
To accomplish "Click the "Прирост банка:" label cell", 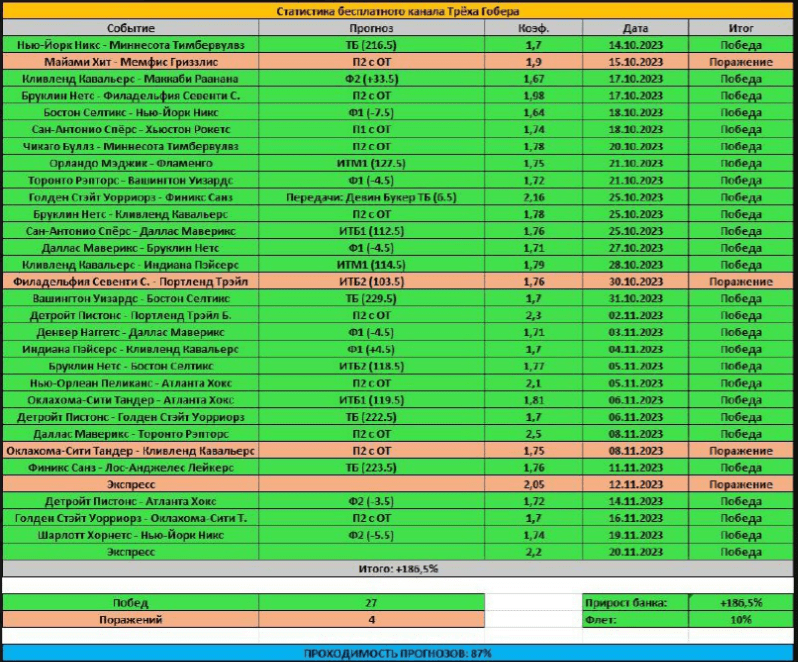I will 635,603.
